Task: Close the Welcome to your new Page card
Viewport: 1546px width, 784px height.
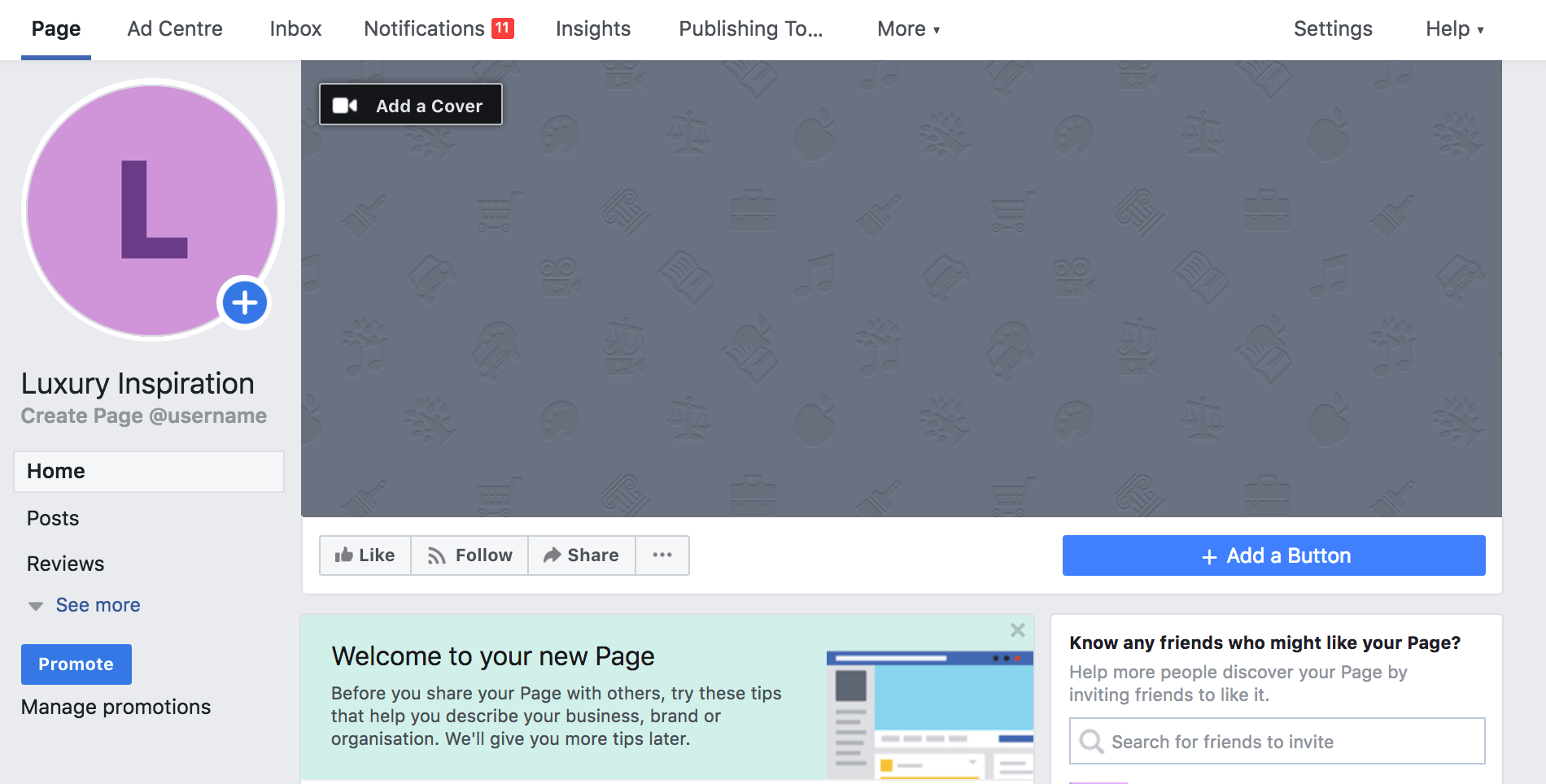Action: pyautogui.click(x=1017, y=630)
